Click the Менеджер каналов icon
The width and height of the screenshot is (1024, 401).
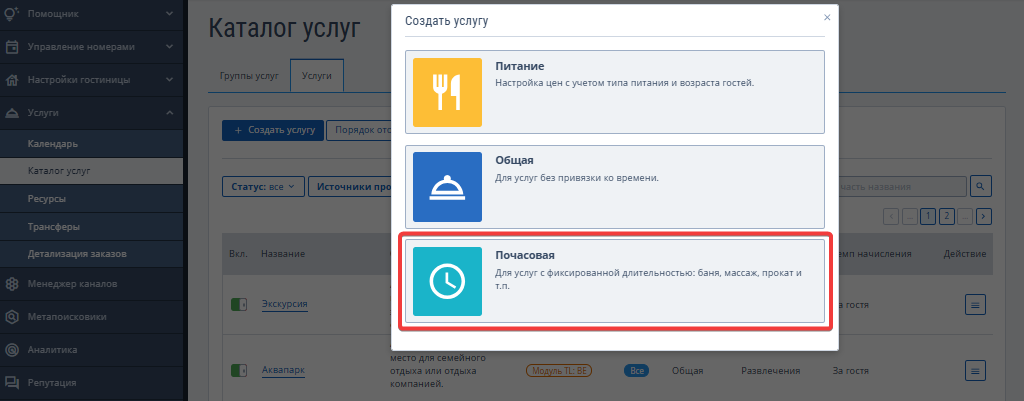pyautogui.click(x=12, y=284)
